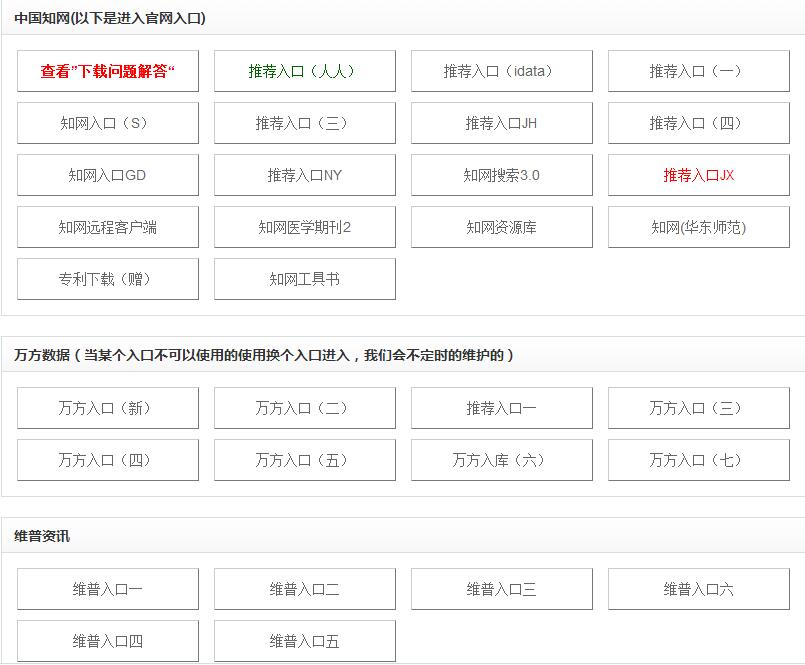Open 知网入口（S）
Image resolution: width=805 pixels, height=665 pixels.
(x=108, y=123)
